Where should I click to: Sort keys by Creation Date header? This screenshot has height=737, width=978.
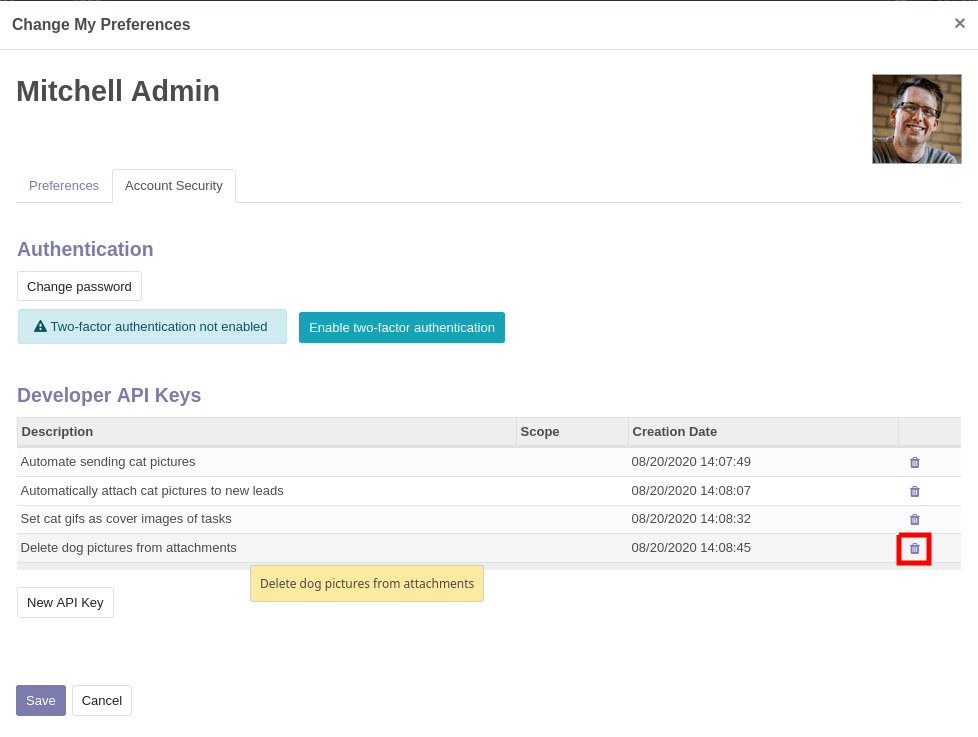click(x=674, y=432)
